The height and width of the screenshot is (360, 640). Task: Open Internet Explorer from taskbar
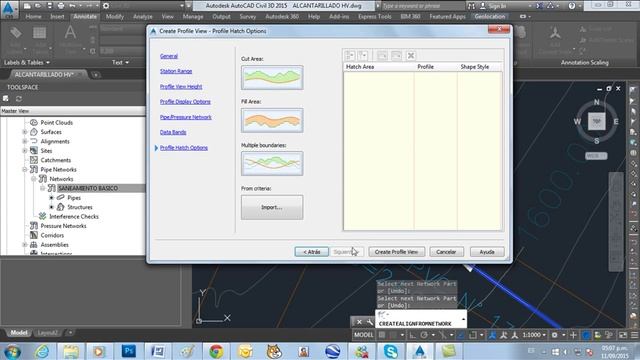pos(42,351)
